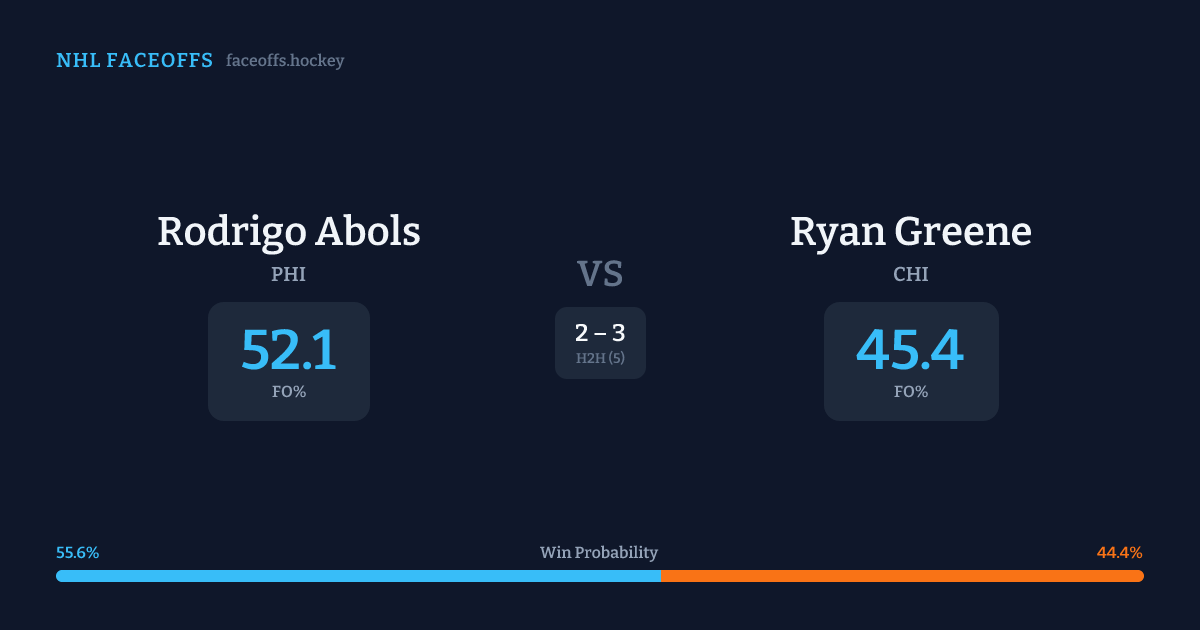
Task: Click the Win Probability label
Action: click(x=599, y=552)
